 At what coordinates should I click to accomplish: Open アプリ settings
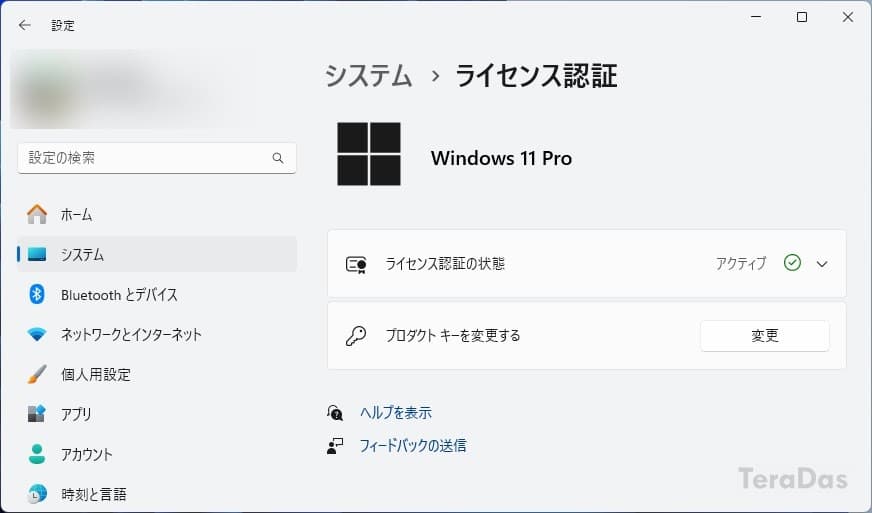(x=157, y=414)
